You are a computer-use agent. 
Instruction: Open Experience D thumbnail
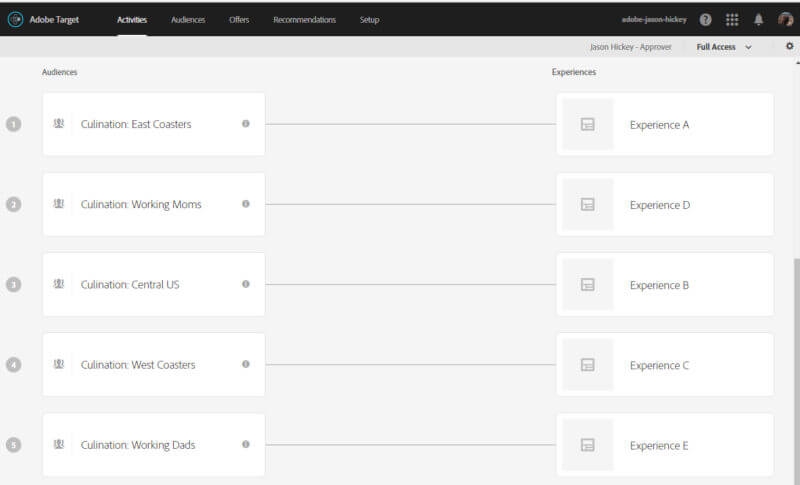(588, 205)
